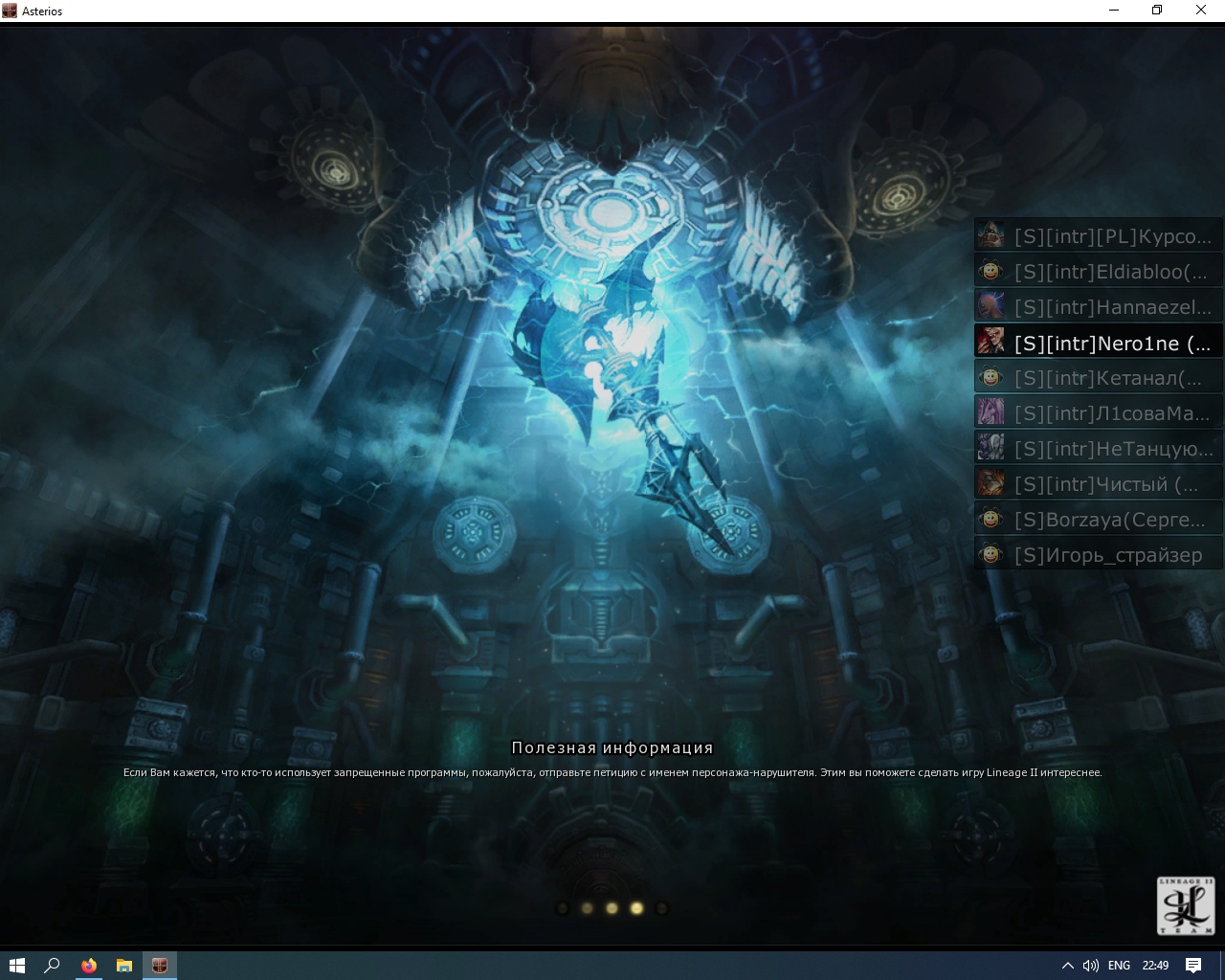Select list entry [S][intr]Hannaezel...
The image size is (1225, 980).
pos(1099,306)
